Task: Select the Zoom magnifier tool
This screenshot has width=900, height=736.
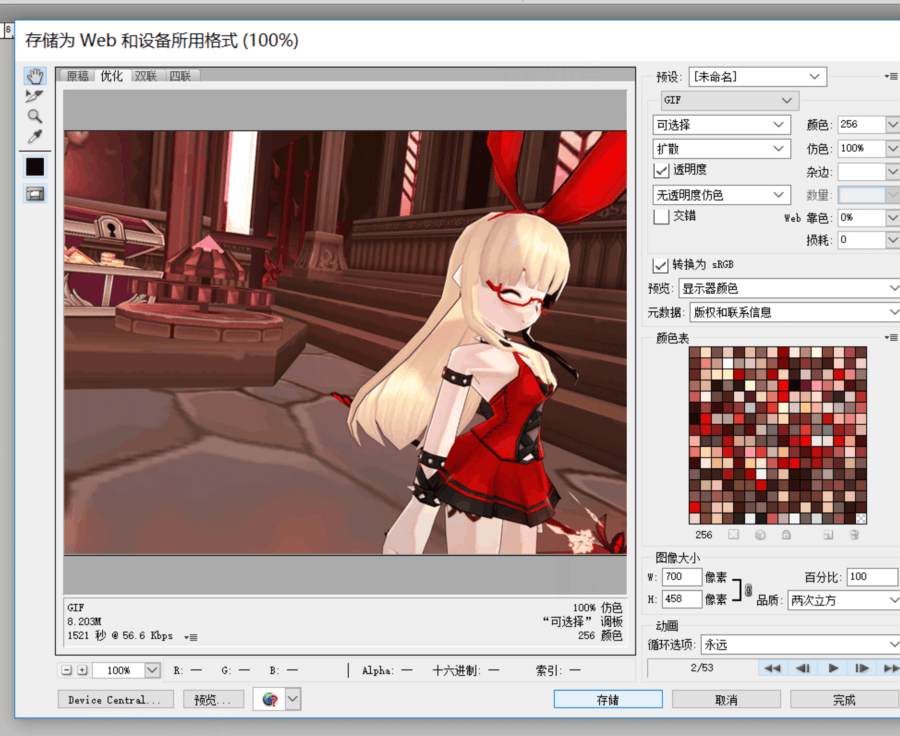Action: [x=35, y=117]
